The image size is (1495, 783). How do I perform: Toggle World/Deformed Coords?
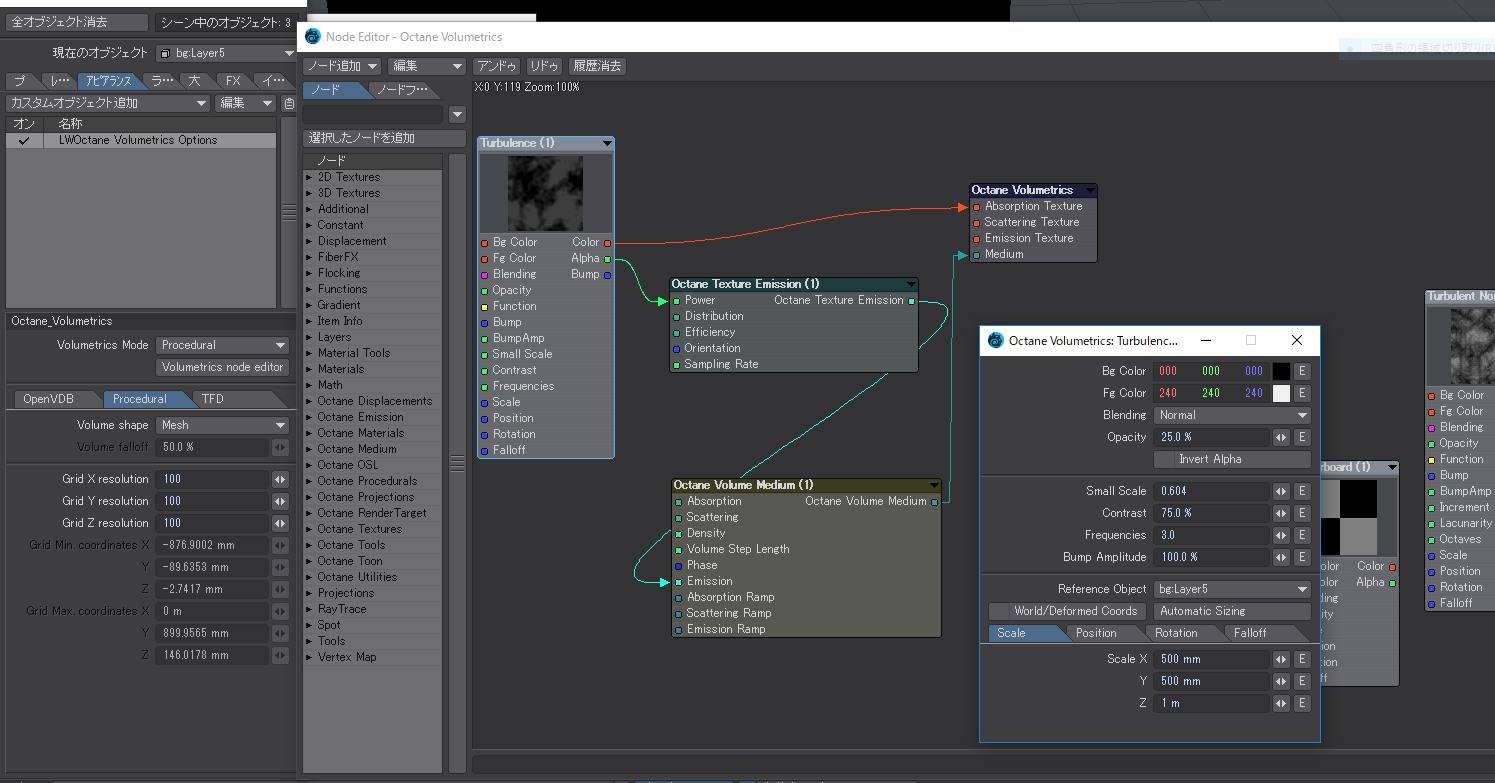[1068, 611]
